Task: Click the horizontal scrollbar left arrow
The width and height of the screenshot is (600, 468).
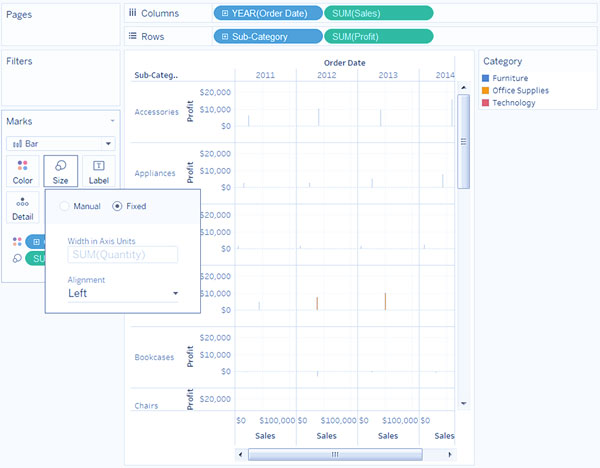Action: click(240, 455)
